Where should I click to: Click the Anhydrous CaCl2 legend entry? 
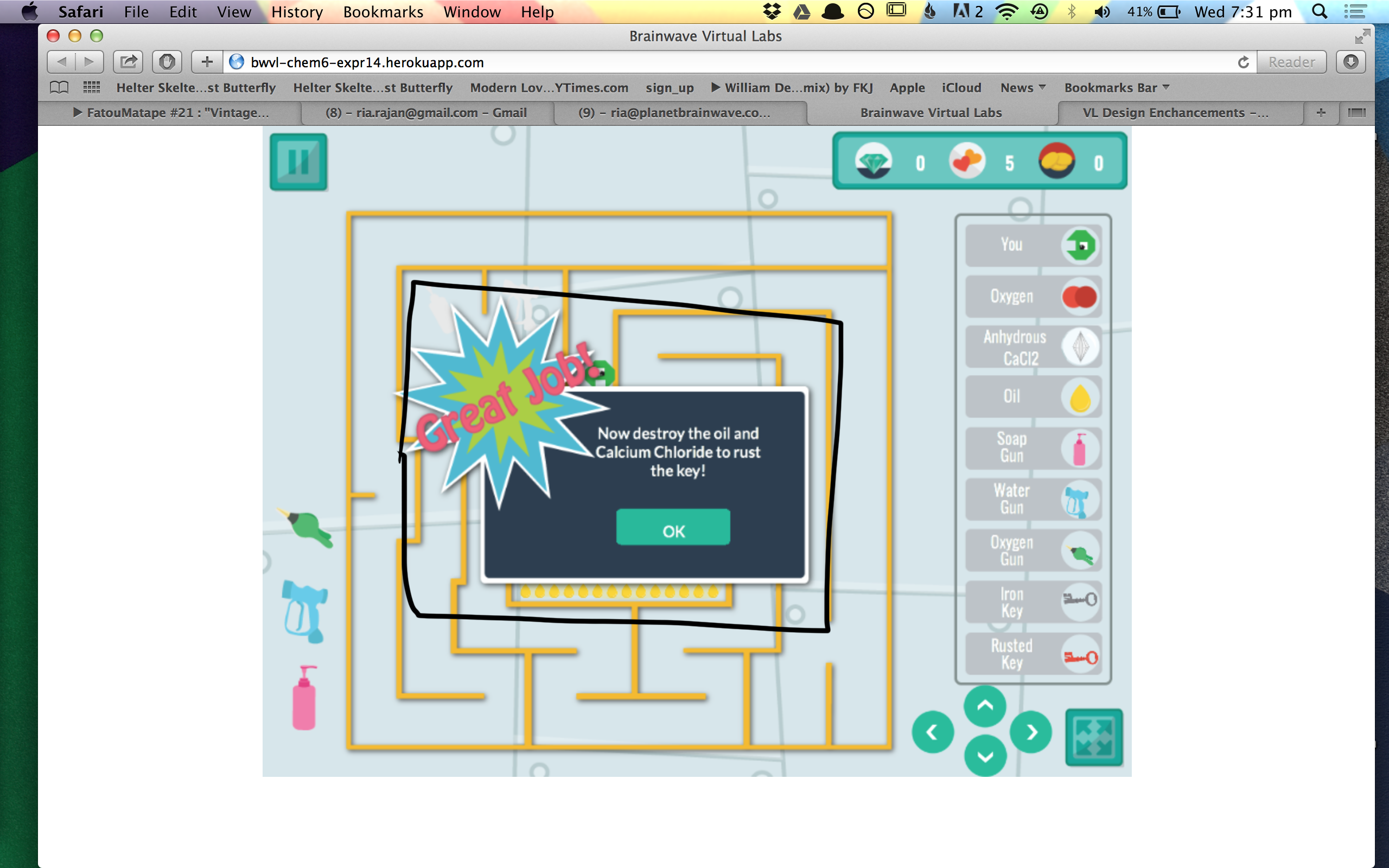(1033, 347)
